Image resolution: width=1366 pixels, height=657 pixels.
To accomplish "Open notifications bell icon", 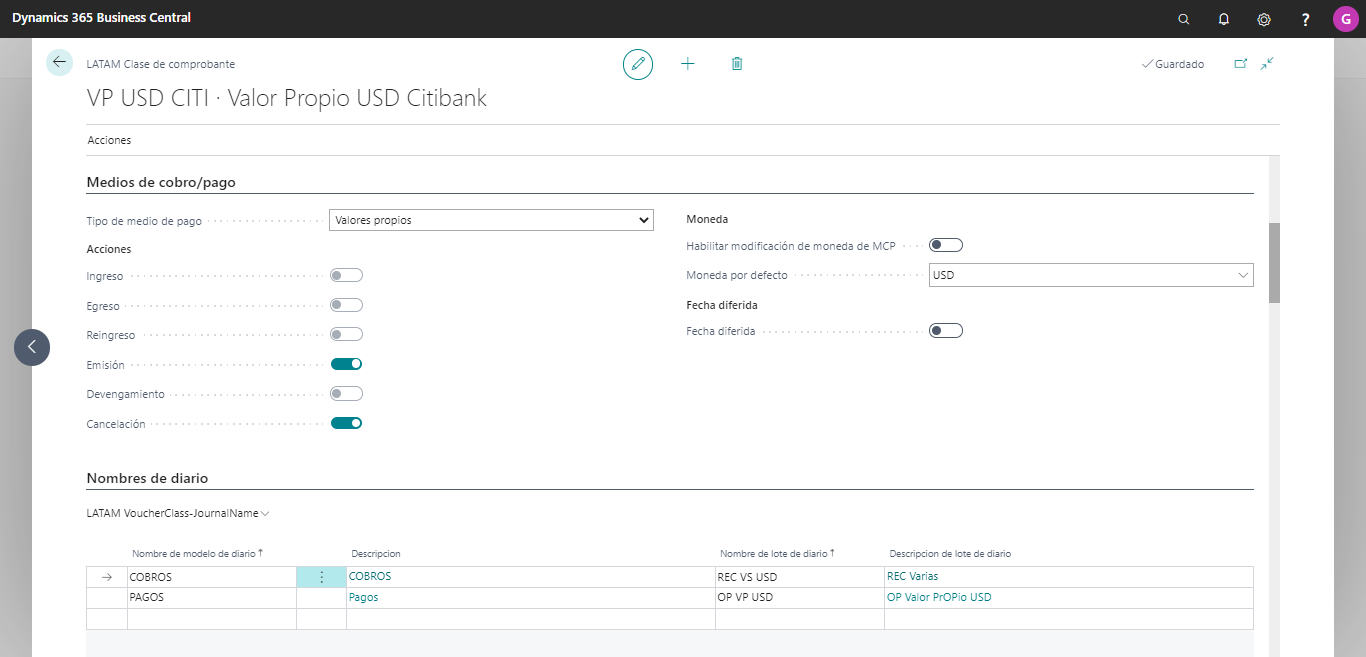I will pyautogui.click(x=1224, y=19).
